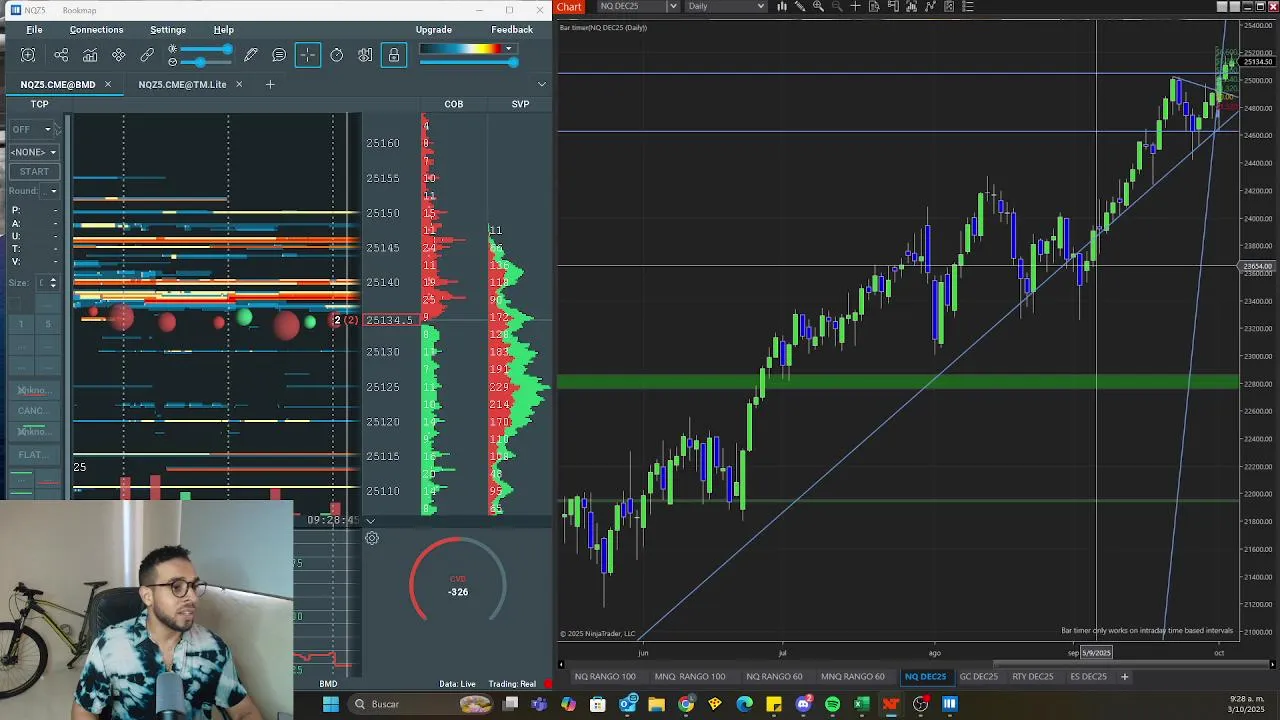The image size is (1280, 720).
Task: Open Spotify from the taskbar
Action: click(x=832, y=705)
